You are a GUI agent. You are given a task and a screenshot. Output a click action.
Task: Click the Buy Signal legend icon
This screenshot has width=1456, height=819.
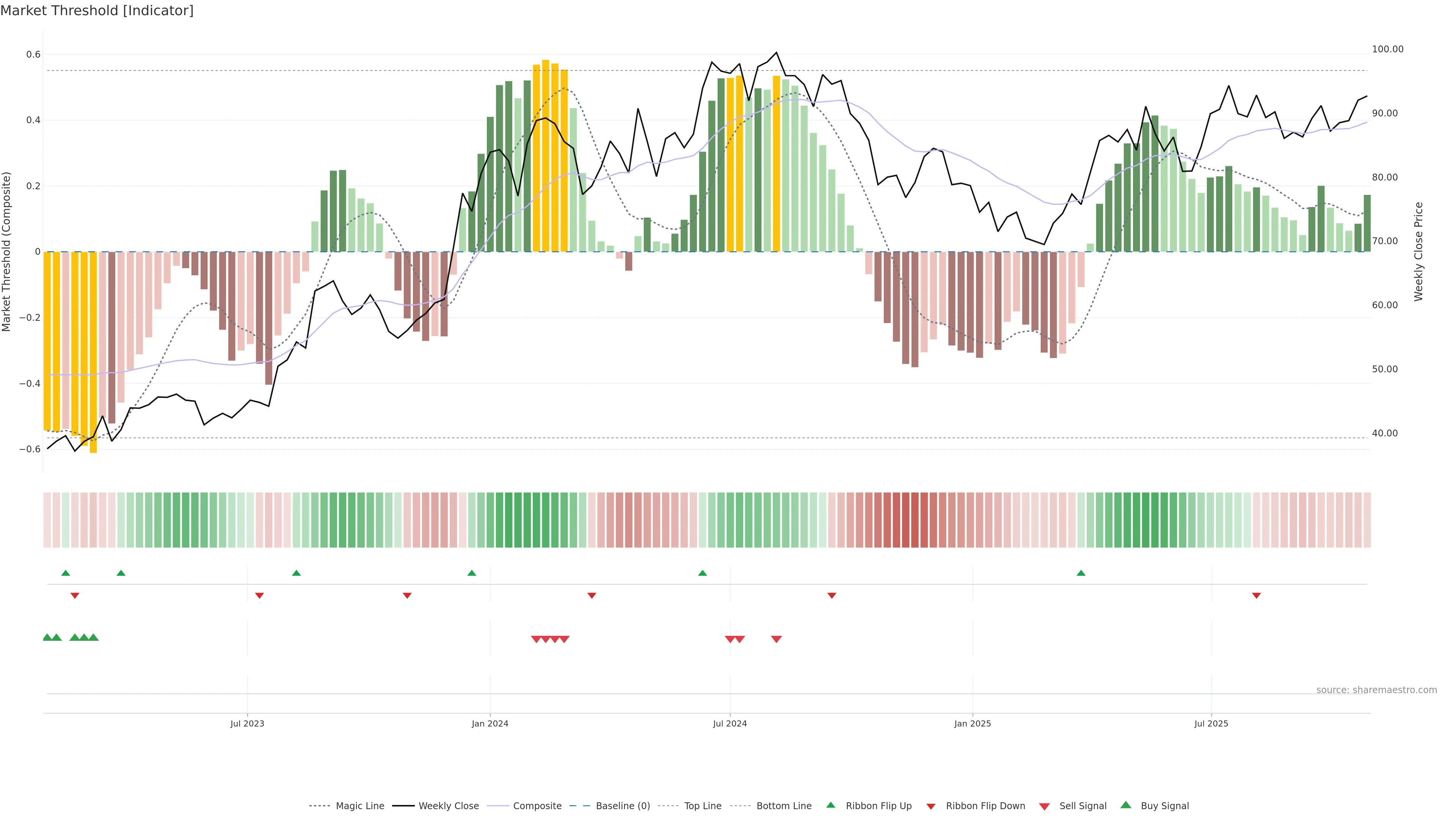coord(1126,805)
